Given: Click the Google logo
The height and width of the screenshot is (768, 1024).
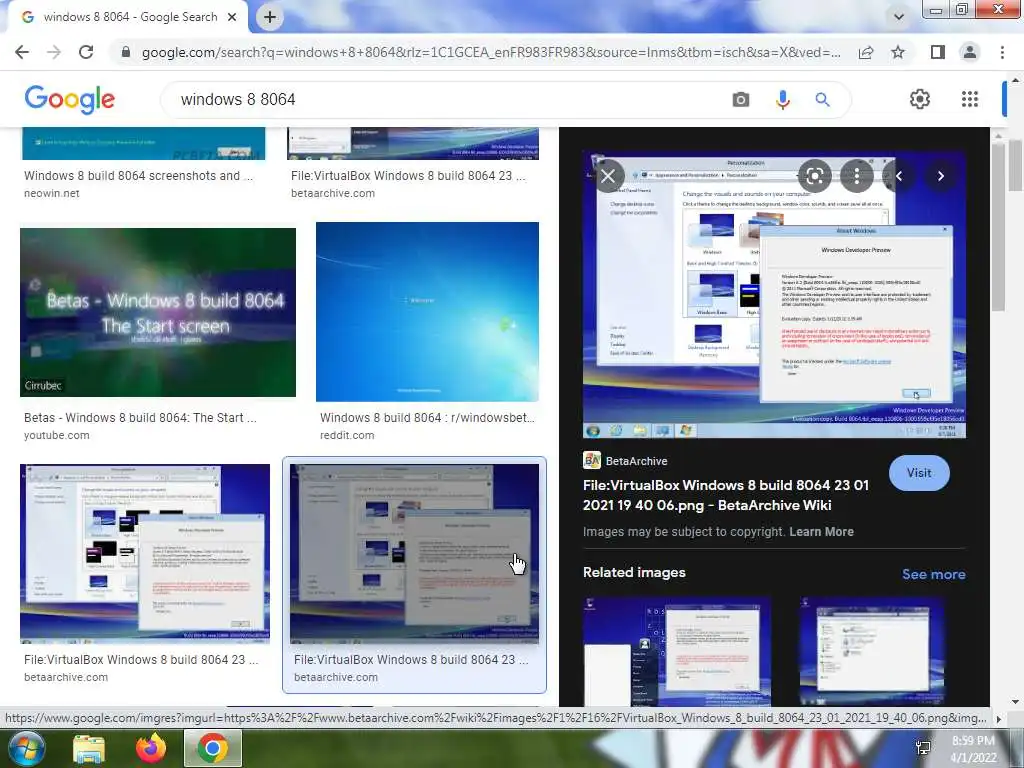Looking at the screenshot, I should pos(70,99).
